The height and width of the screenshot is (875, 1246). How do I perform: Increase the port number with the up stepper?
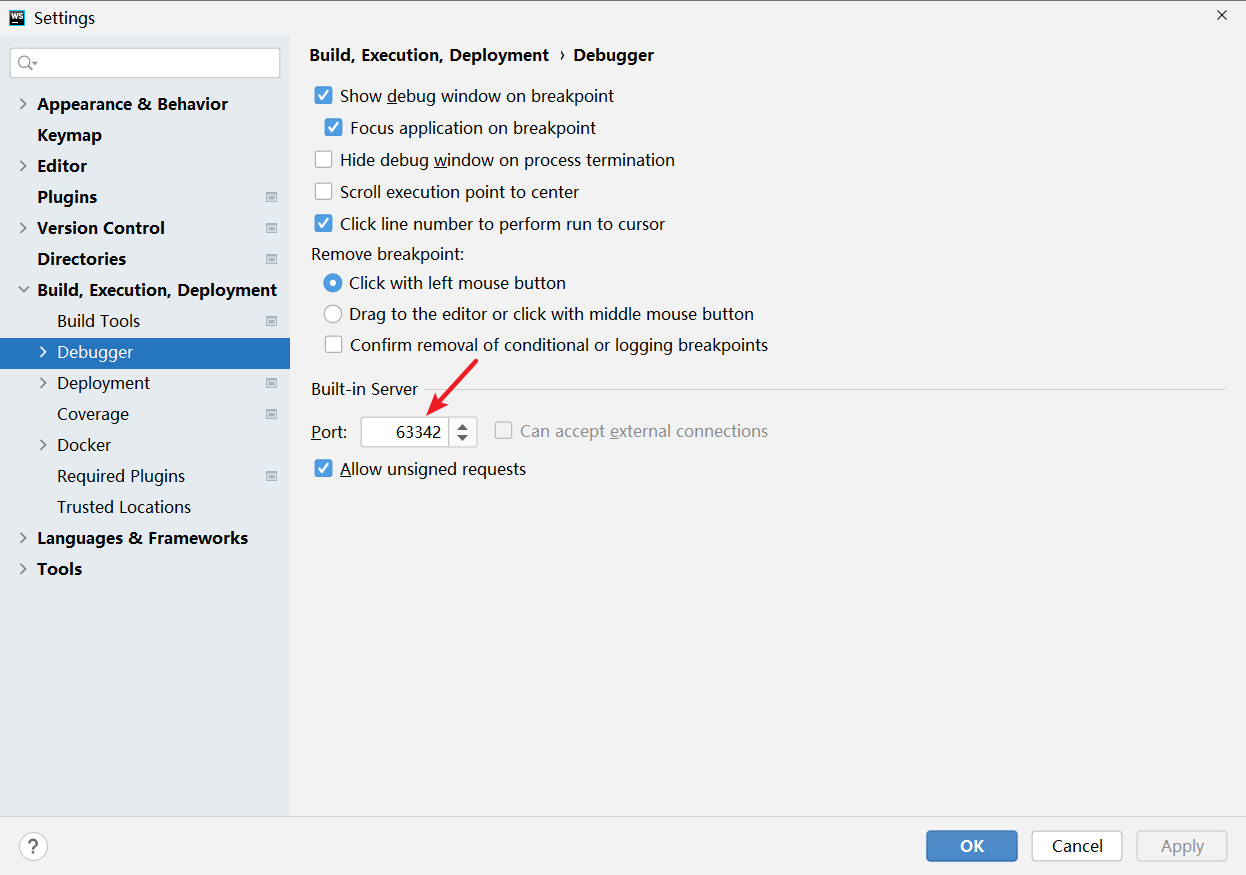point(462,425)
